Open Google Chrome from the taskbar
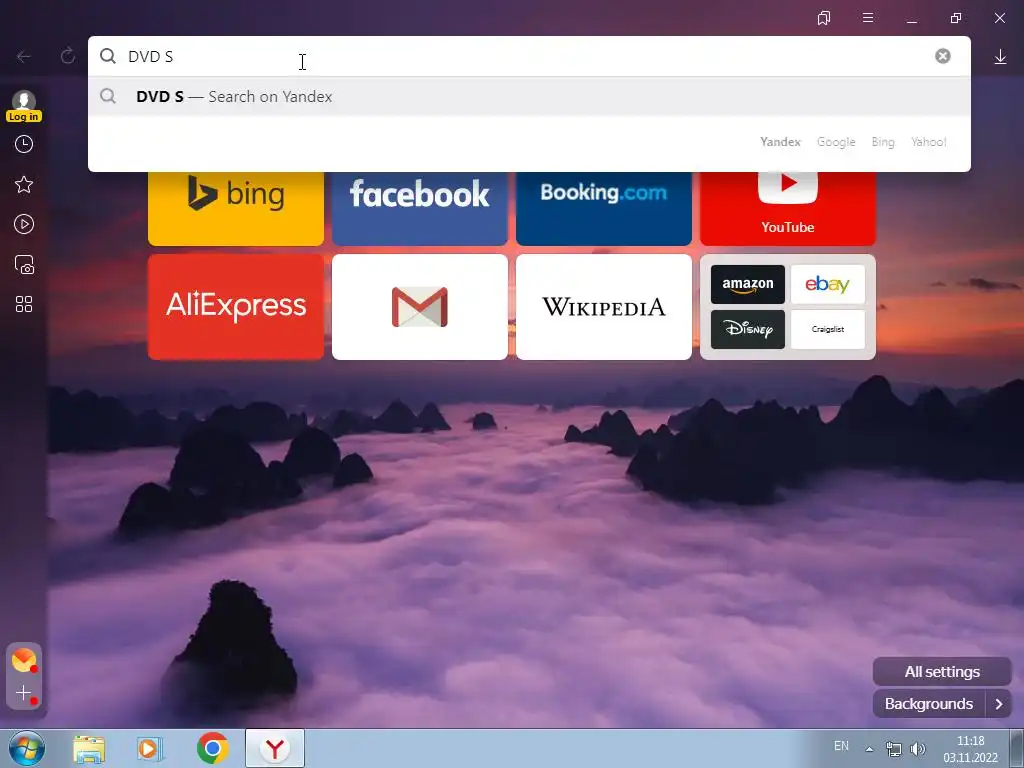This screenshot has width=1024, height=768. [212, 748]
